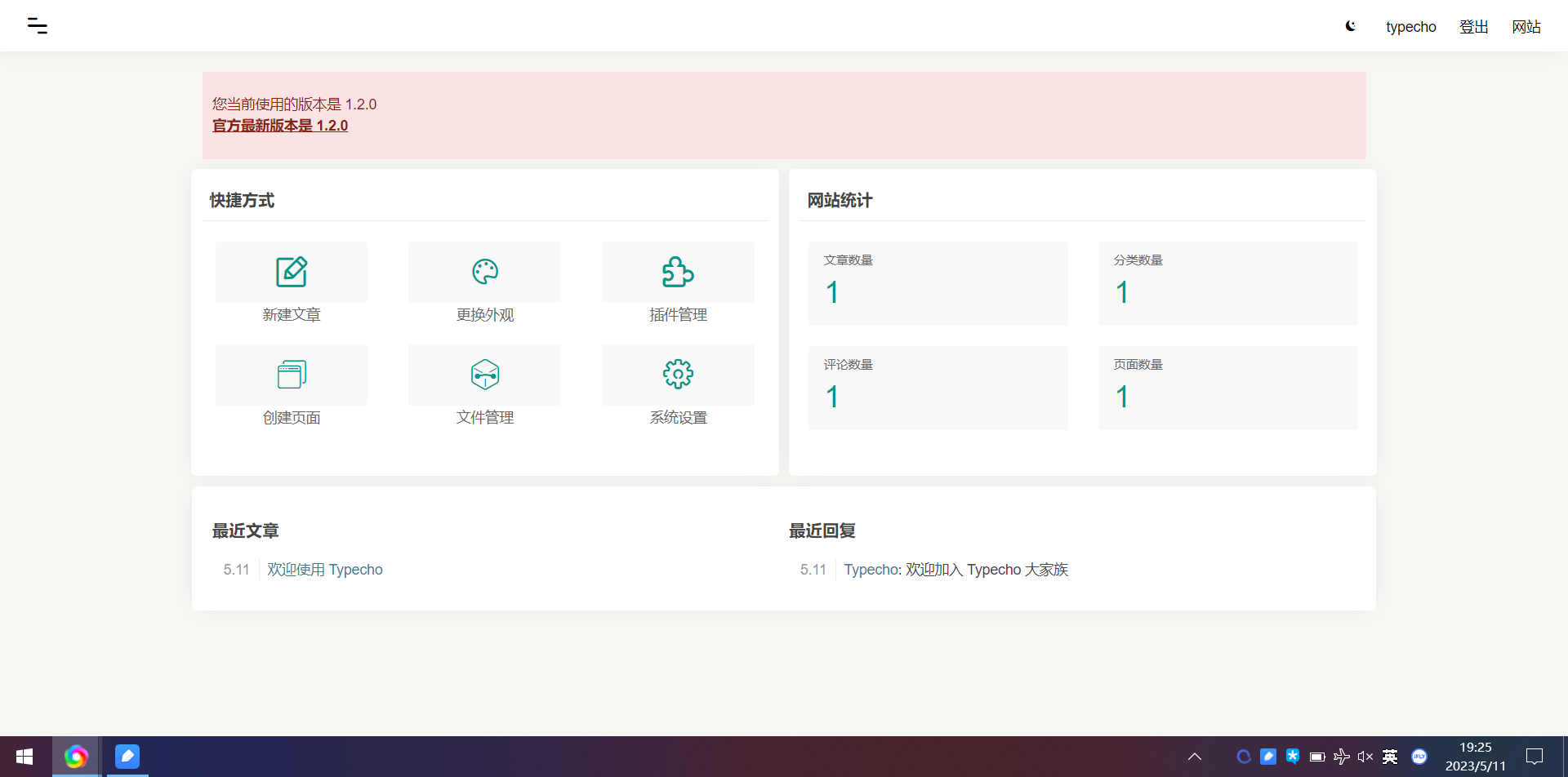Click the 系统设置 gear icon
Screen dimensions: 1568x777
point(678,375)
